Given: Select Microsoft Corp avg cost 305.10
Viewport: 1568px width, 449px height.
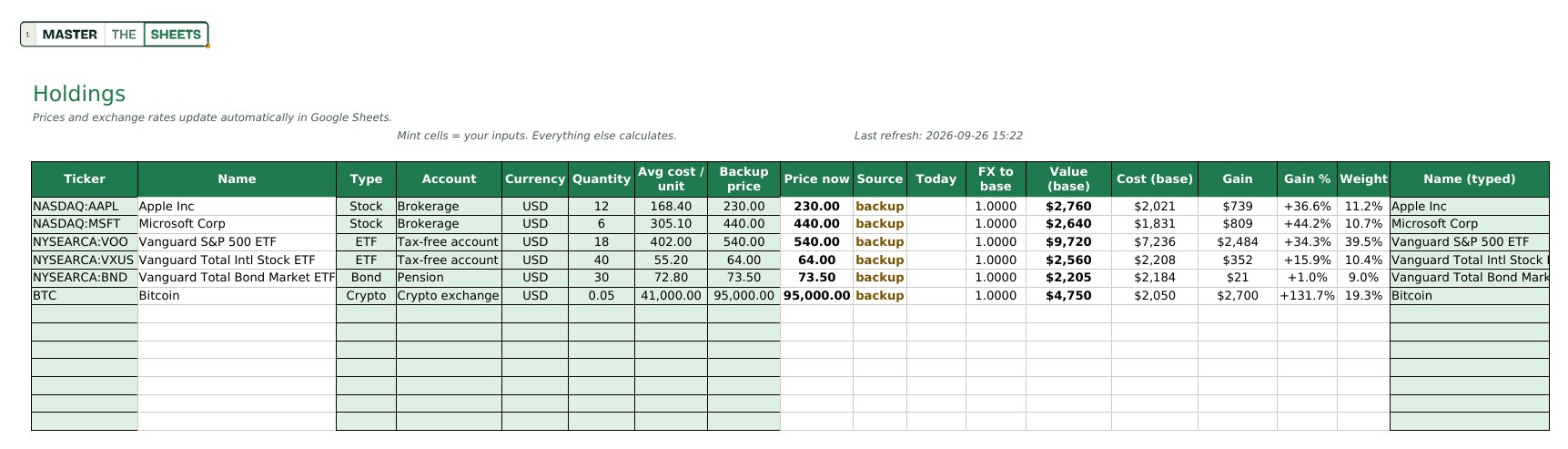Looking at the screenshot, I should [x=671, y=223].
